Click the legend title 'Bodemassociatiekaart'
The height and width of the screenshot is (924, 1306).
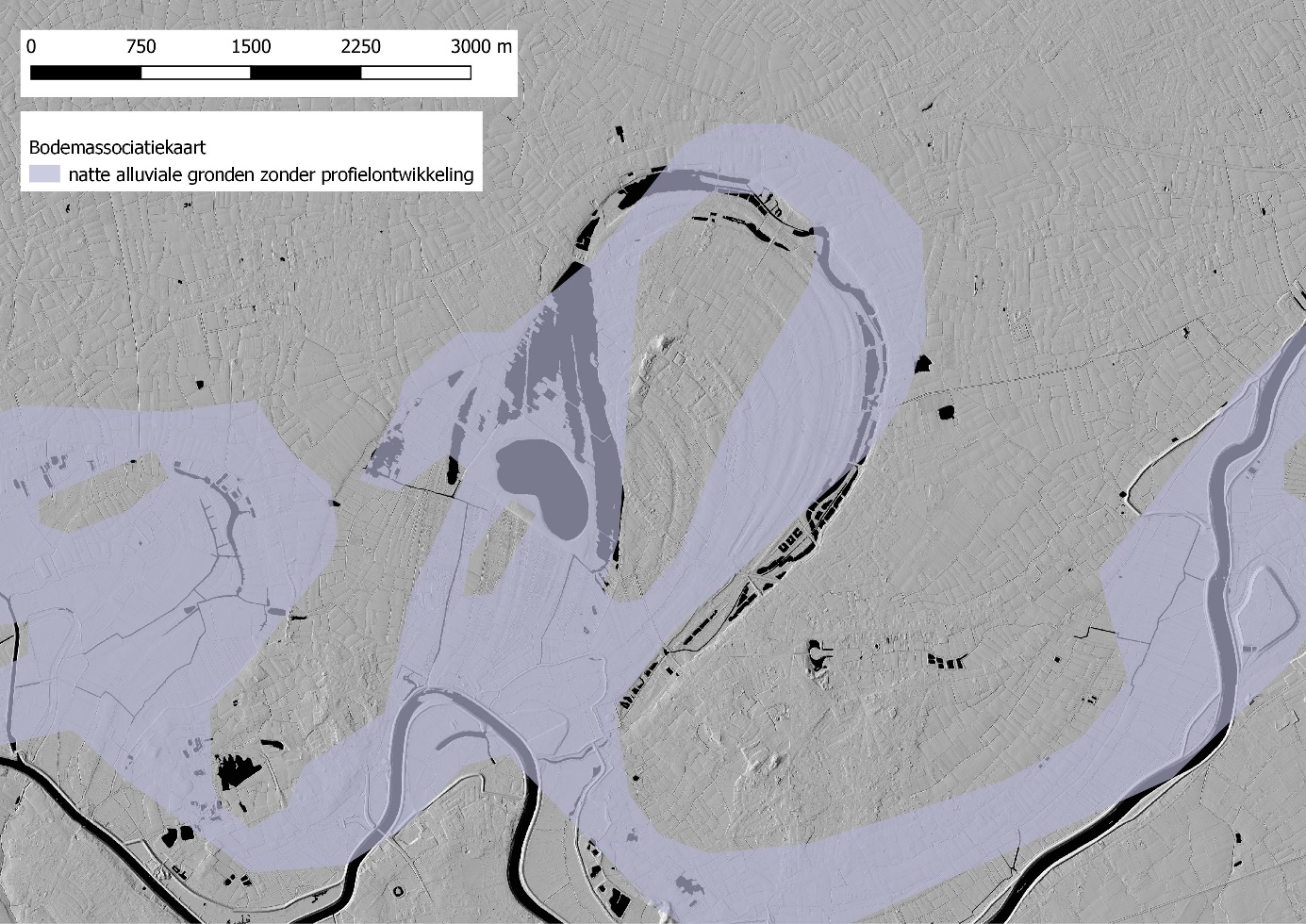[117, 148]
